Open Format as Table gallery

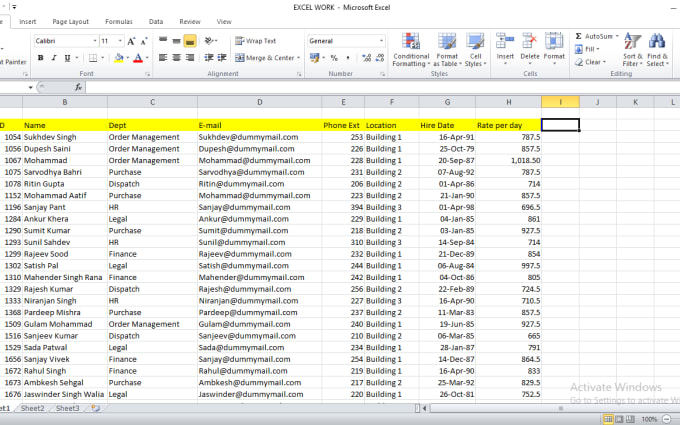click(447, 50)
